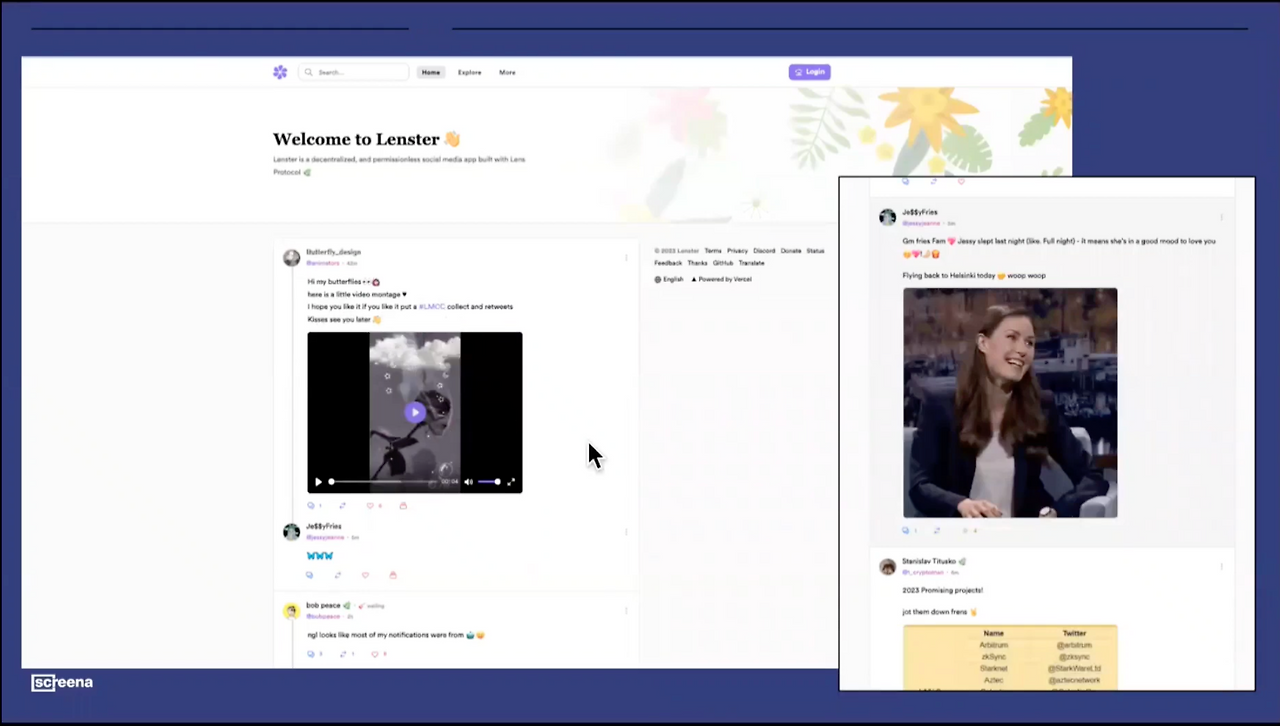Viewport: 1280px width, 726px height.
Task: Open Butterfly_design's profile avatar
Action: click(291, 257)
